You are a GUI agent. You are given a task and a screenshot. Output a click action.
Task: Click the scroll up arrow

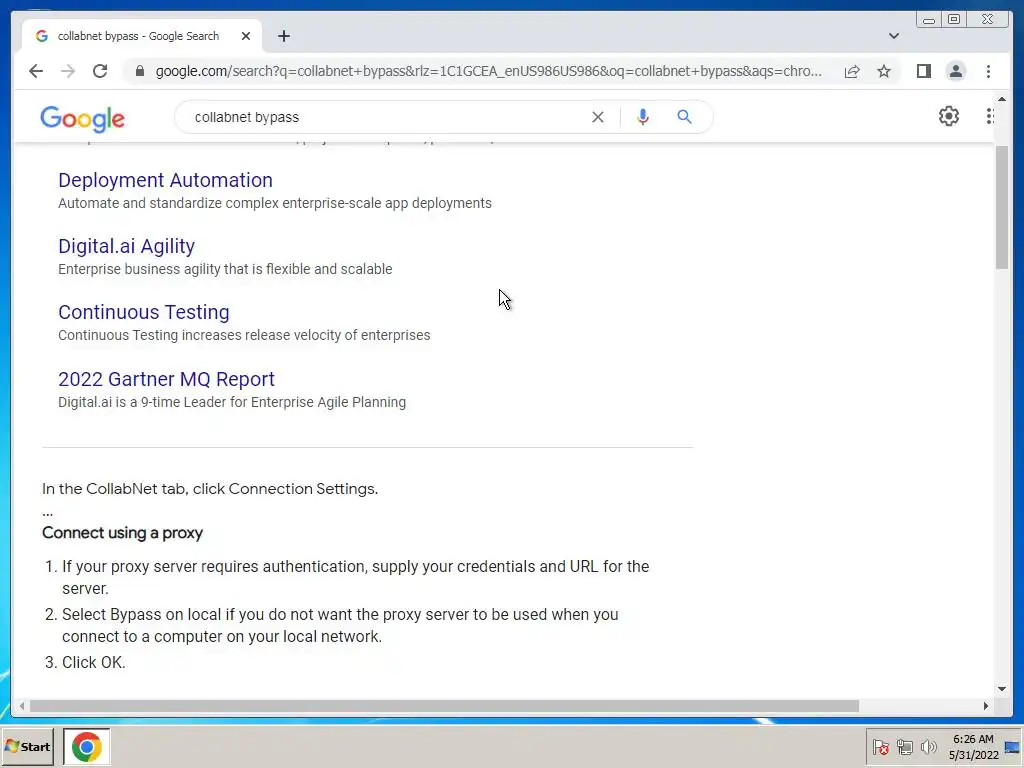[x=1002, y=99]
